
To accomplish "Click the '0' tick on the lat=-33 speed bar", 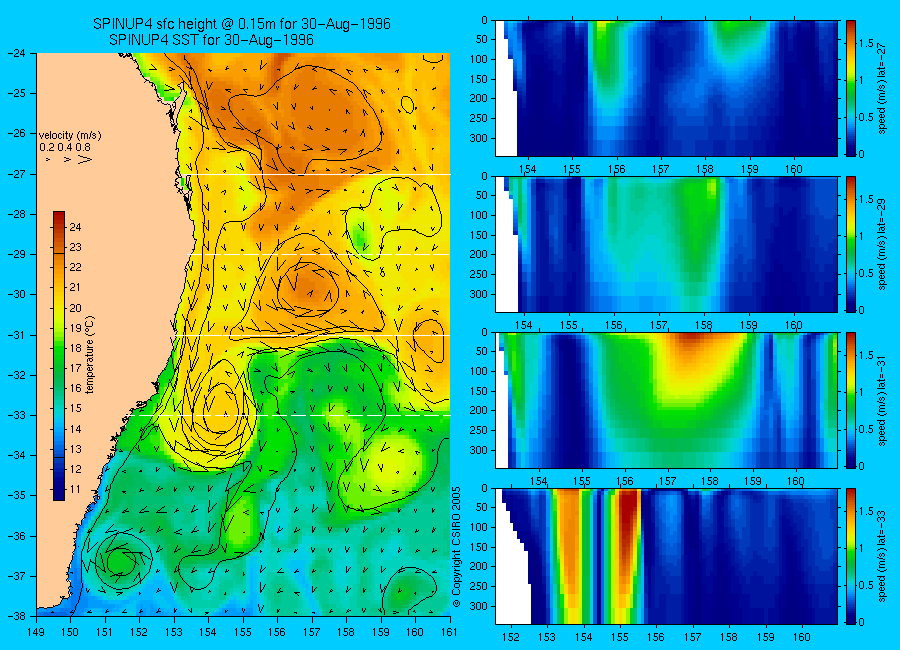I will (x=863, y=622).
